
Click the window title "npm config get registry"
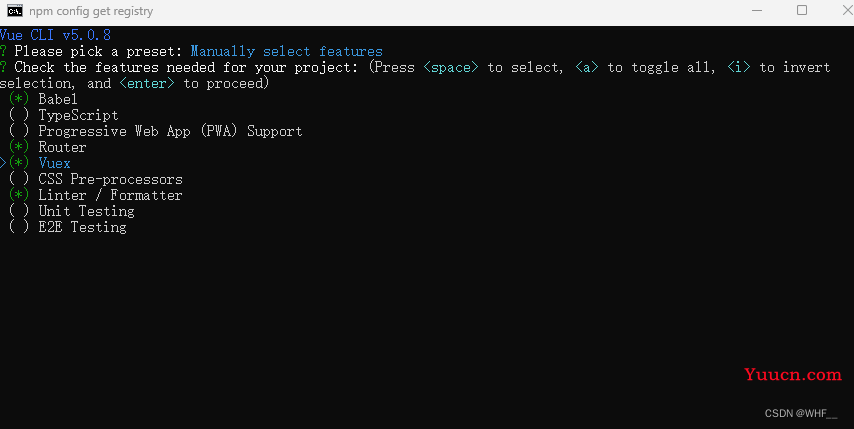pos(91,11)
